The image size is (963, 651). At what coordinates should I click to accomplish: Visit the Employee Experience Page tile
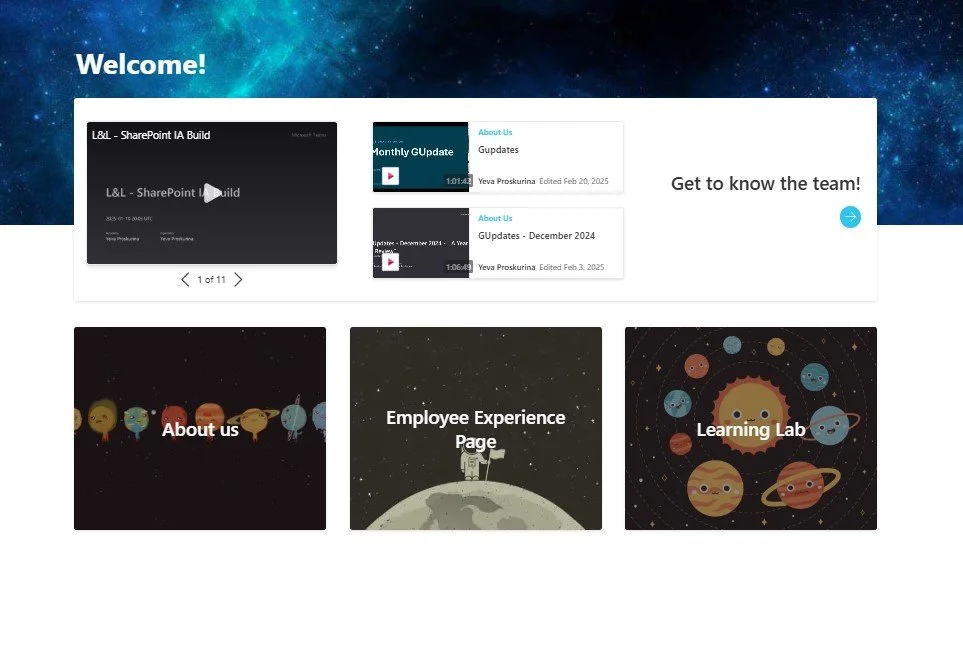(x=475, y=428)
